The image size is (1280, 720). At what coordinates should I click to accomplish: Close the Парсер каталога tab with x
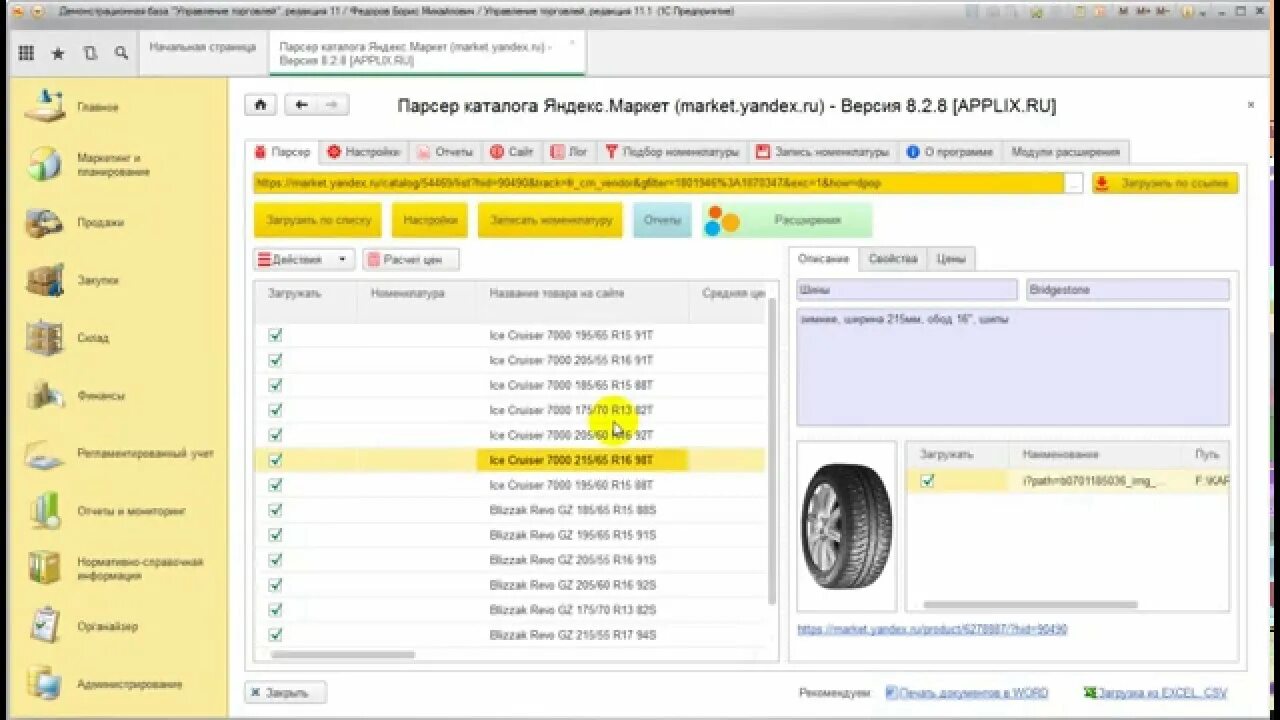[572, 43]
